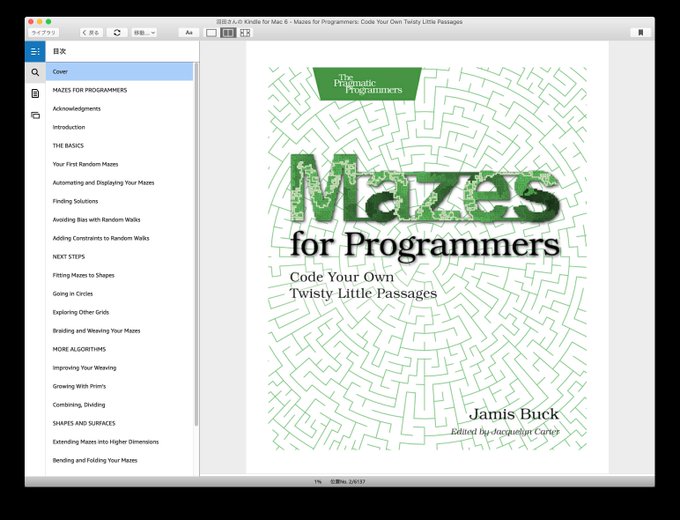
Task: Switch to multi-page grid view
Action: [245, 33]
